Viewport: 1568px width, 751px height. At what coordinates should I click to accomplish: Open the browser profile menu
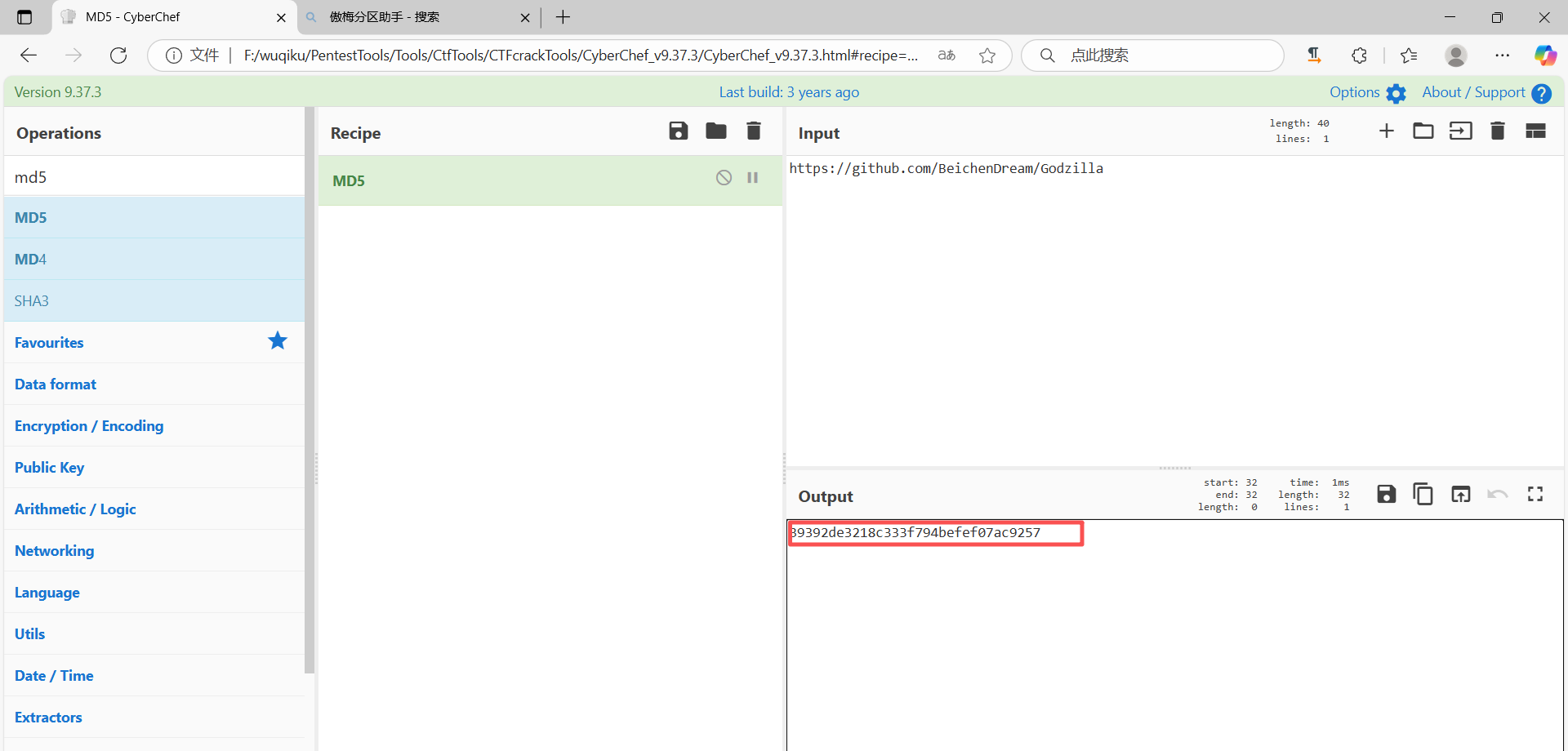pos(1455,56)
